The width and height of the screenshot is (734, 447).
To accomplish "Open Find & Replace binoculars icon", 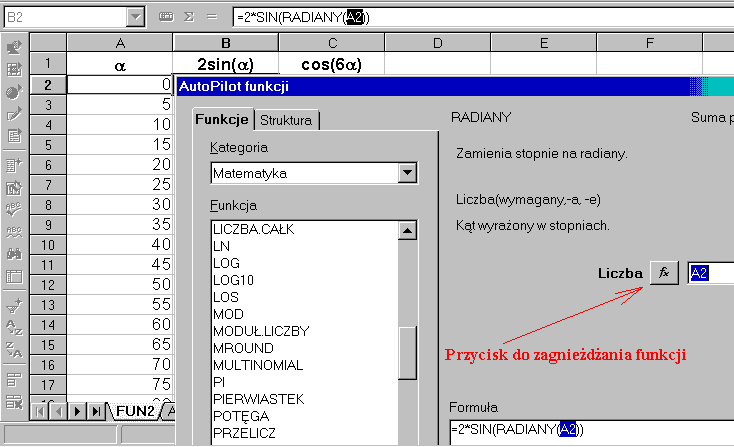I will [x=14, y=254].
